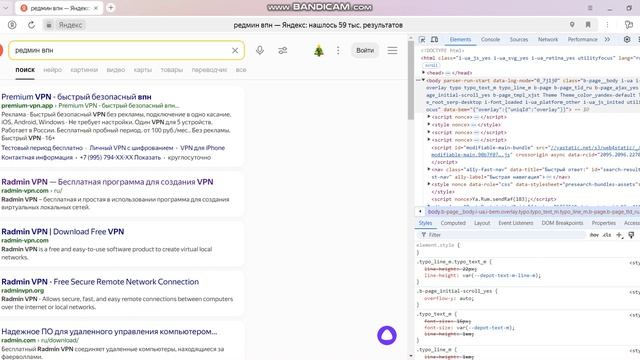This screenshot has height=360, width=640.
Task: Toggle the computed styles sidebar icon
Action: [631, 235]
